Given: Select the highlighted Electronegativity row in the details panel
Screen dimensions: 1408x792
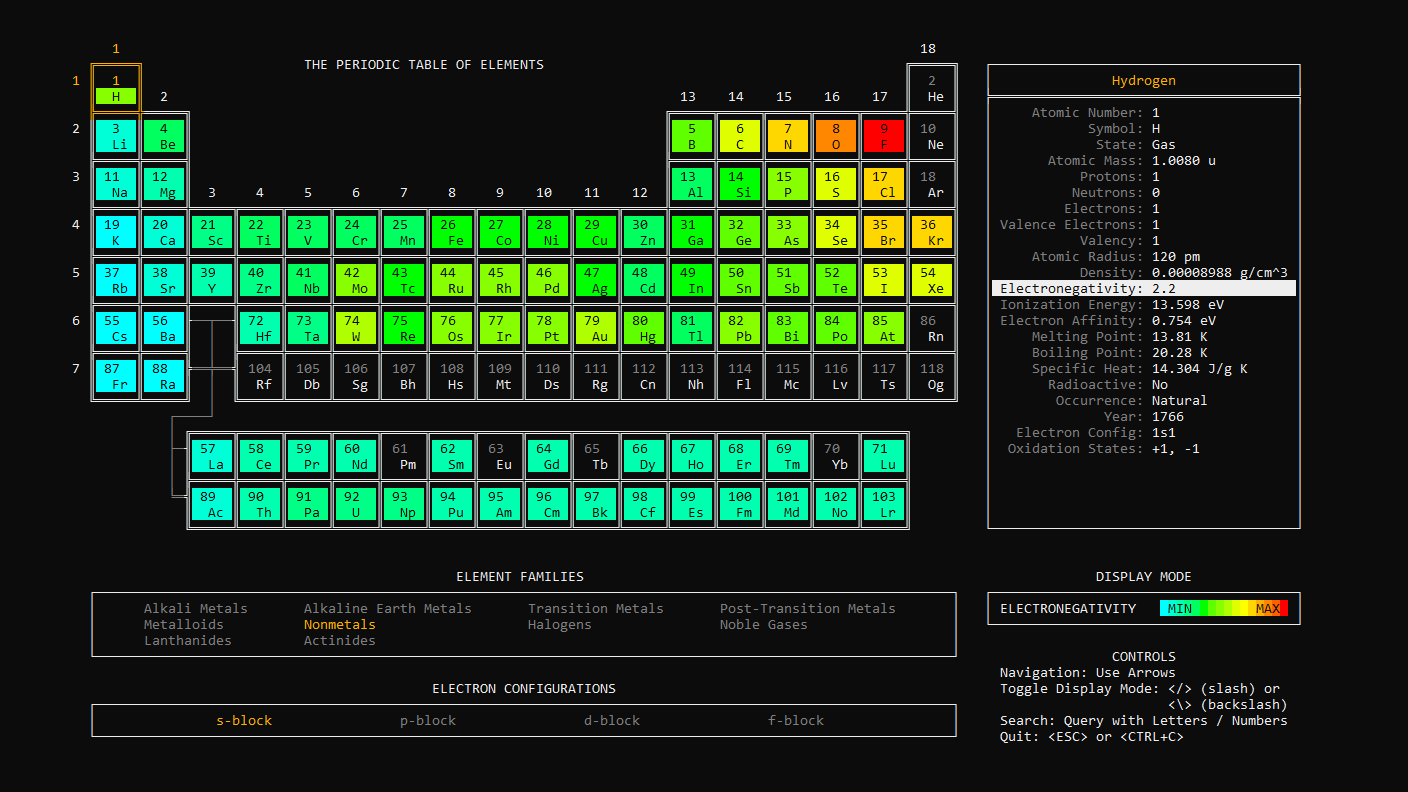Looking at the screenshot, I should click(x=1144, y=288).
